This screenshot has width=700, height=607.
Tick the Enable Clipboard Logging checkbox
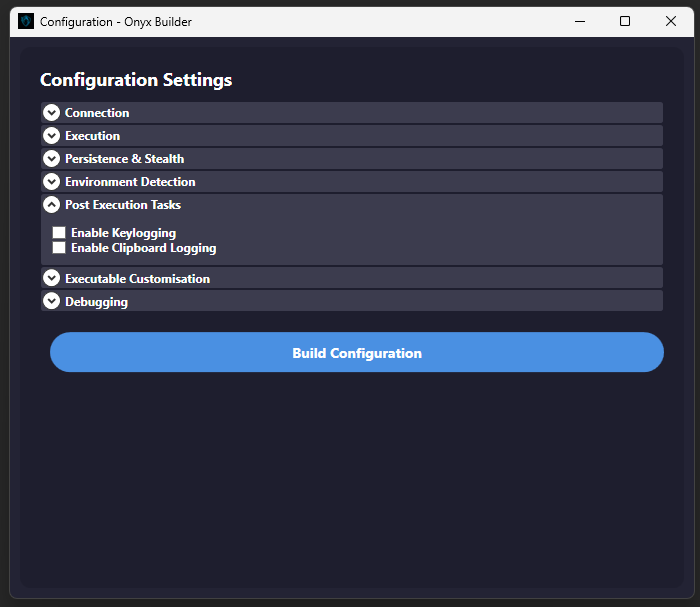coord(59,248)
